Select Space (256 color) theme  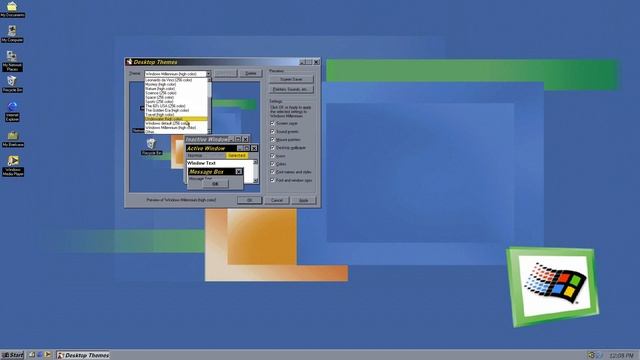pyautogui.click(x=176, y=97)
